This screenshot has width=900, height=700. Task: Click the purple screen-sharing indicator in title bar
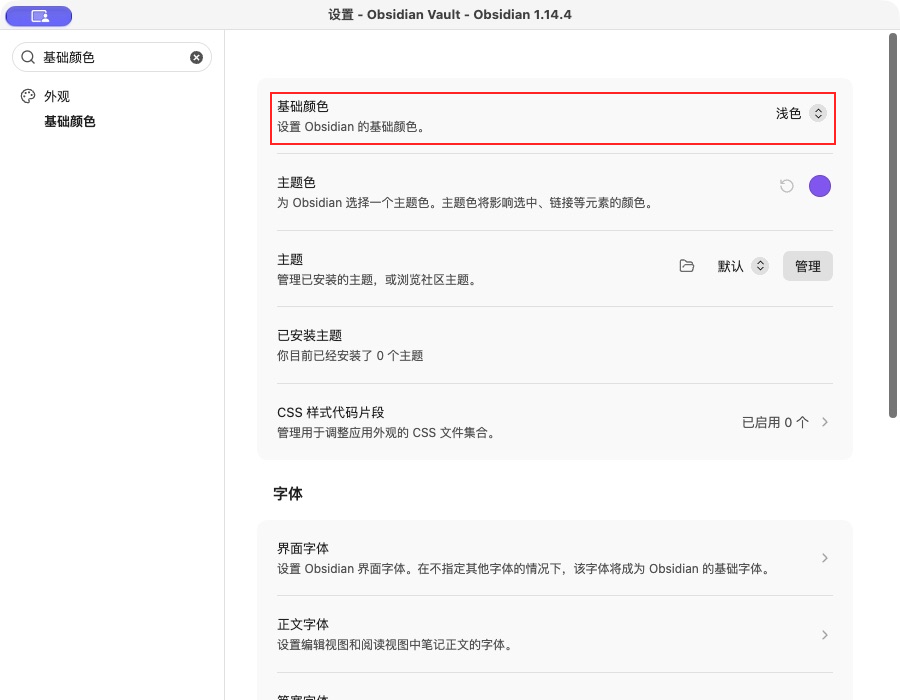(39, 16)
